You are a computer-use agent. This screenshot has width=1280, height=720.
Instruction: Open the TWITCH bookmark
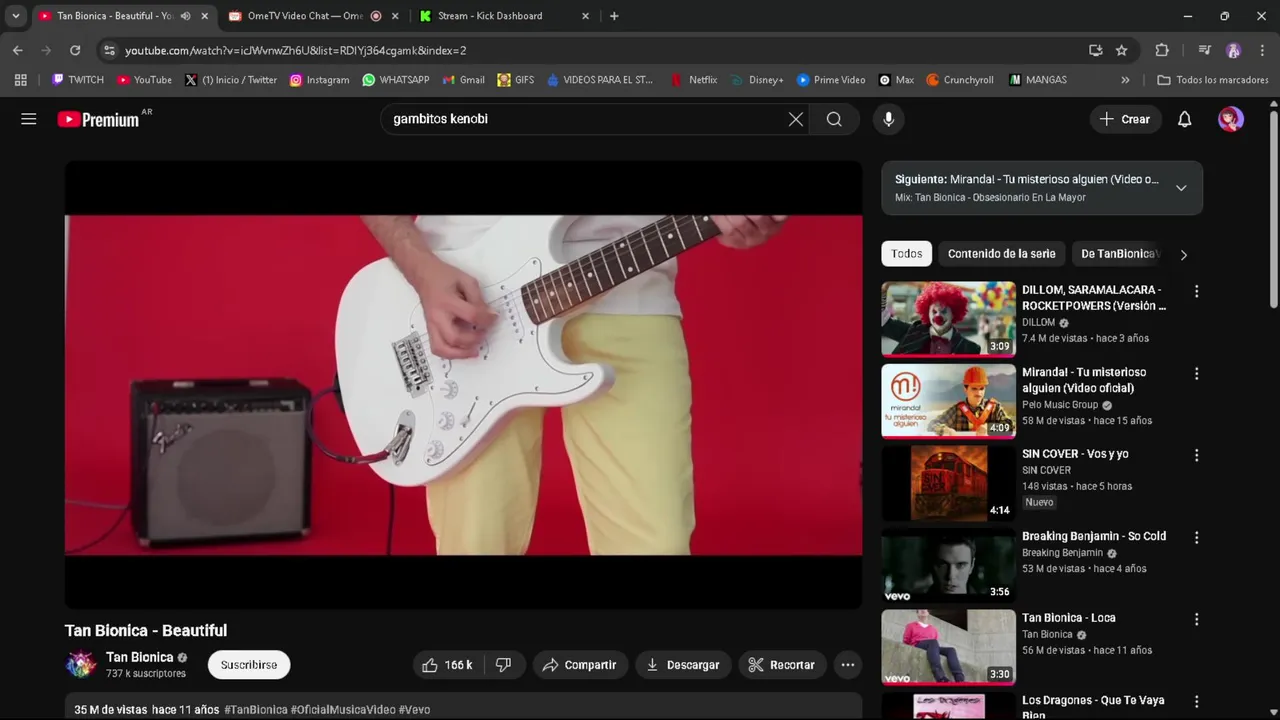click(78, 80)
